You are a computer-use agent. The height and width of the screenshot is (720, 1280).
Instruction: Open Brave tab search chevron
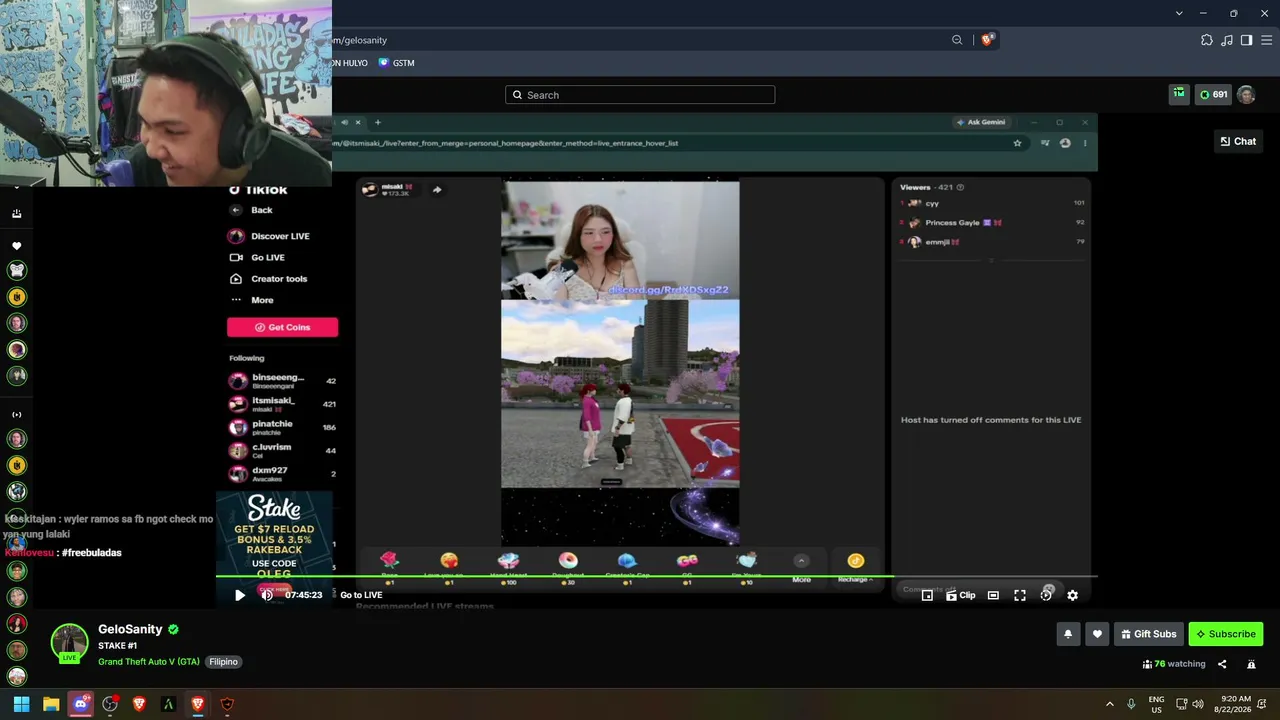point(1179,13)
